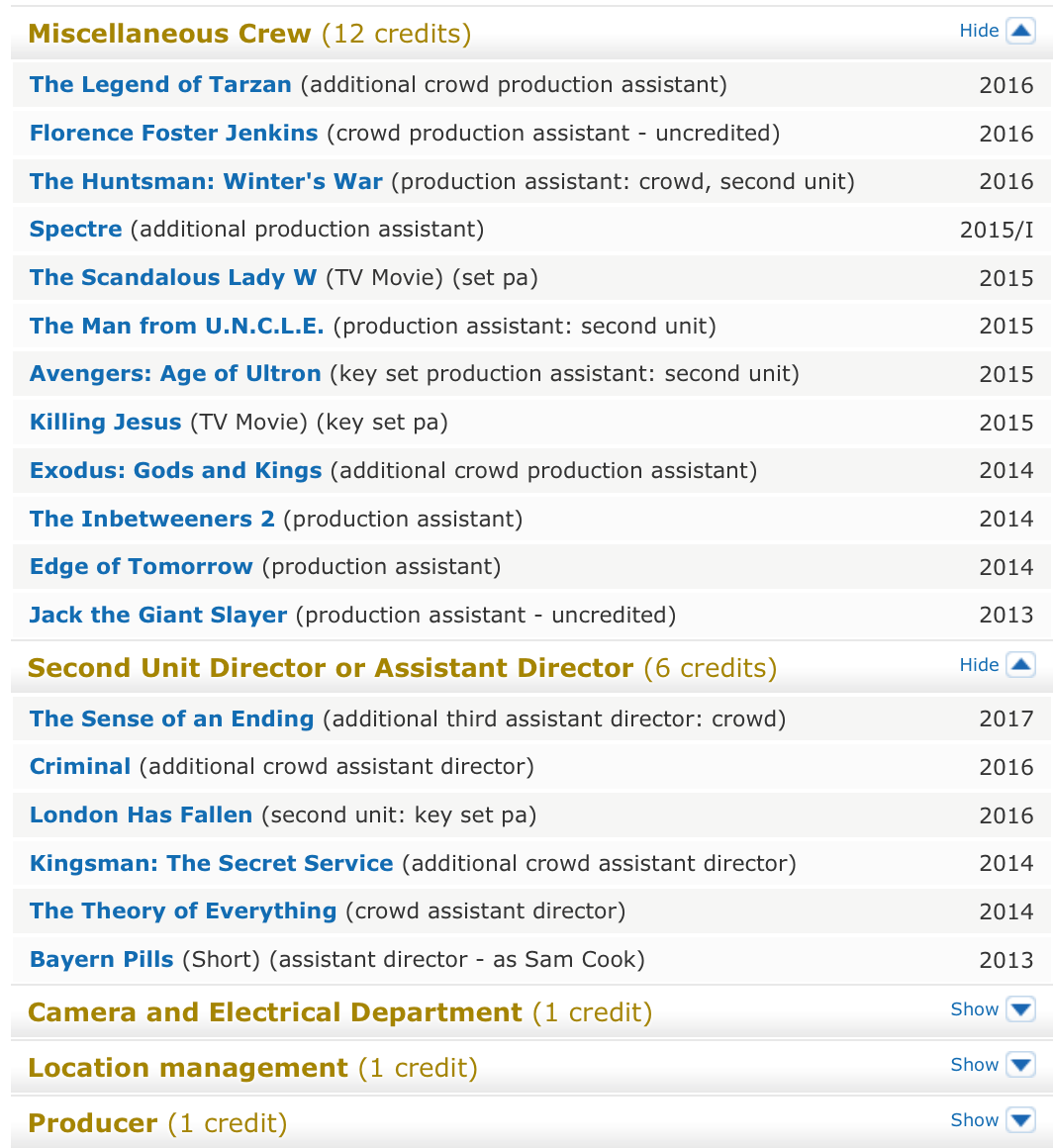This screenshot has width=1053, height=1148.
Task: Expand the Producer section arrow icon
Action: (1020, 1120)
